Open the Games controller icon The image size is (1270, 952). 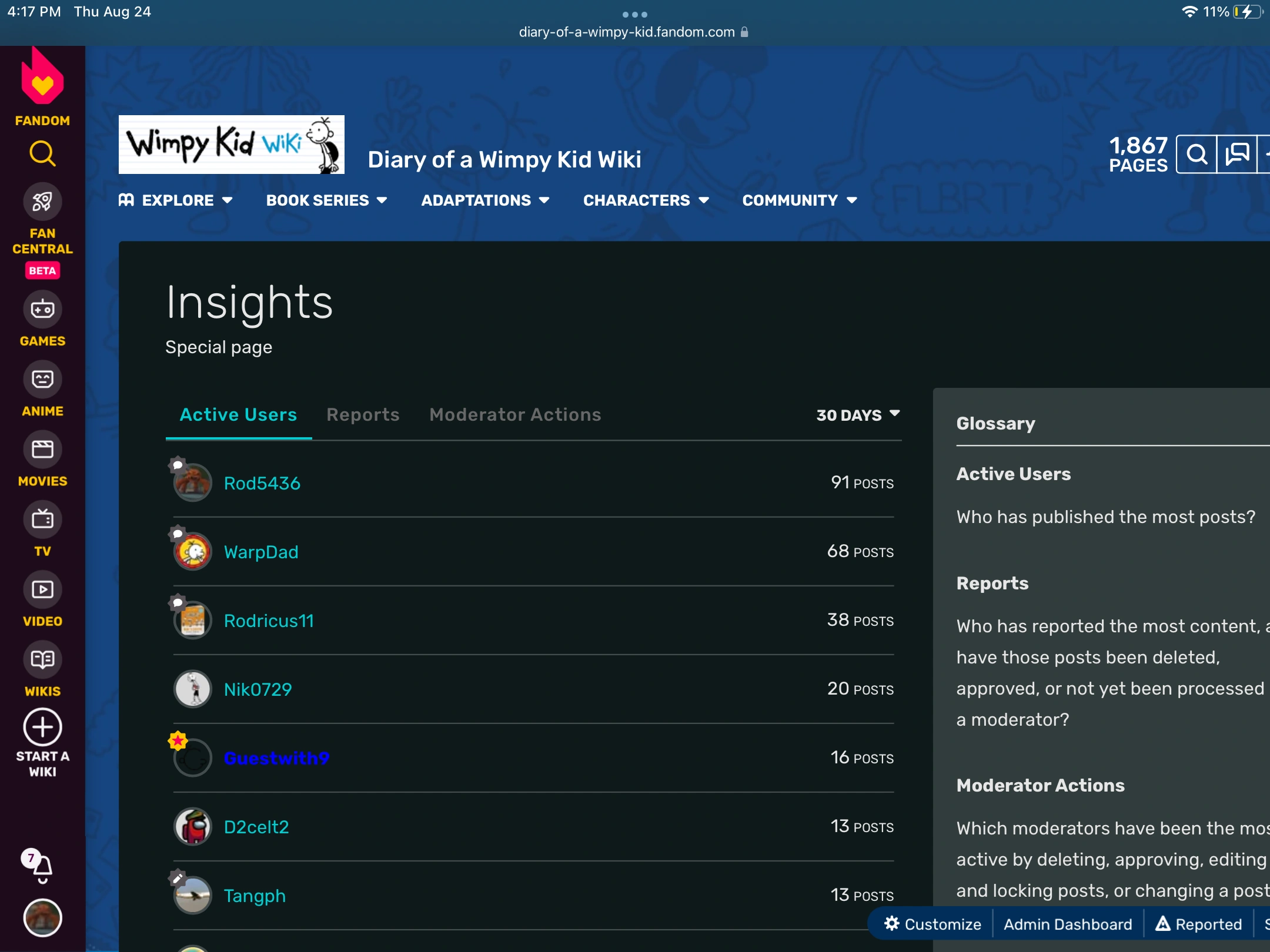pyautogui.click(x=42, y=309)
